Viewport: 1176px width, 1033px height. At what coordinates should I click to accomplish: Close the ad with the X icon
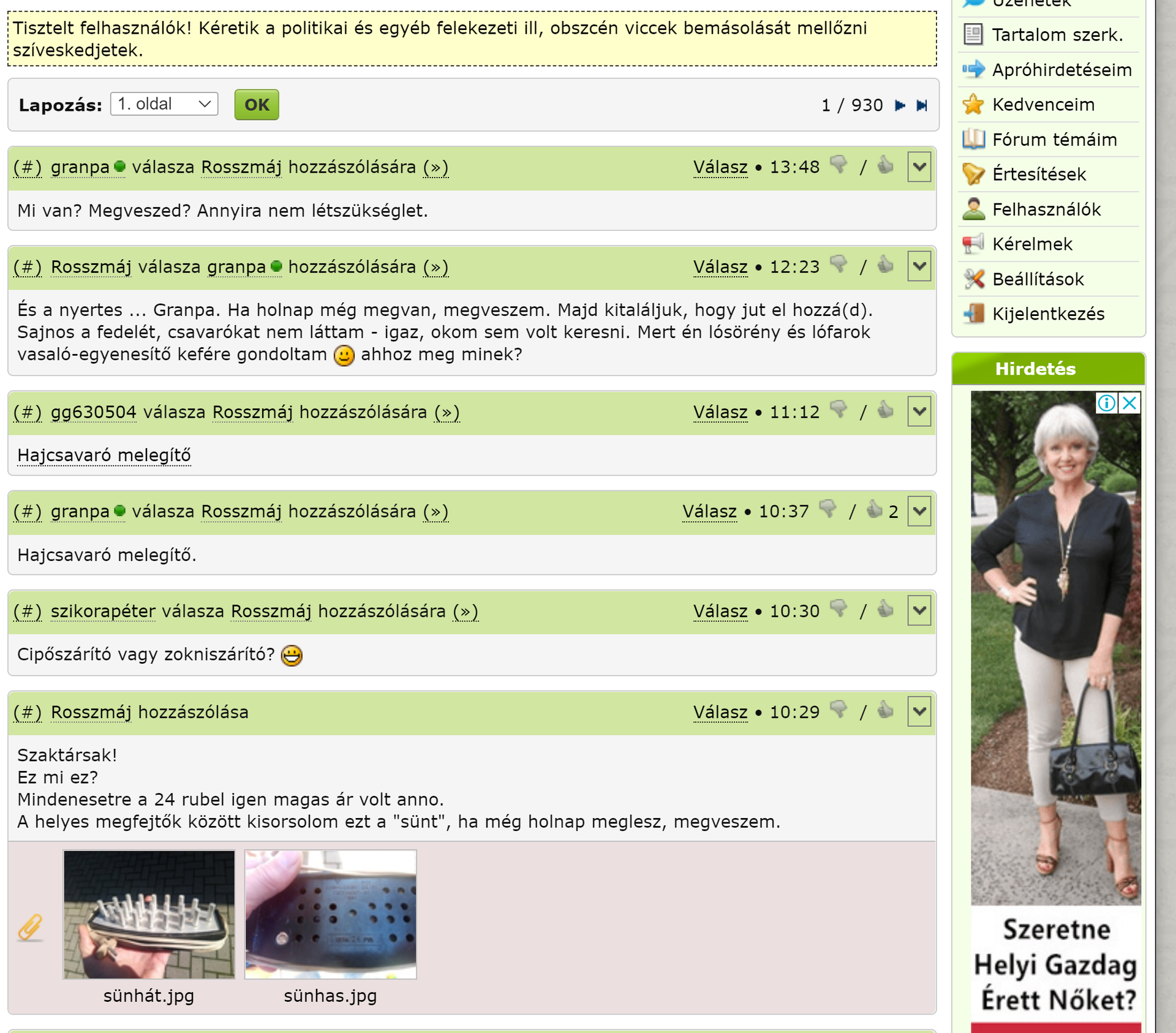(x=1130, y=403)
